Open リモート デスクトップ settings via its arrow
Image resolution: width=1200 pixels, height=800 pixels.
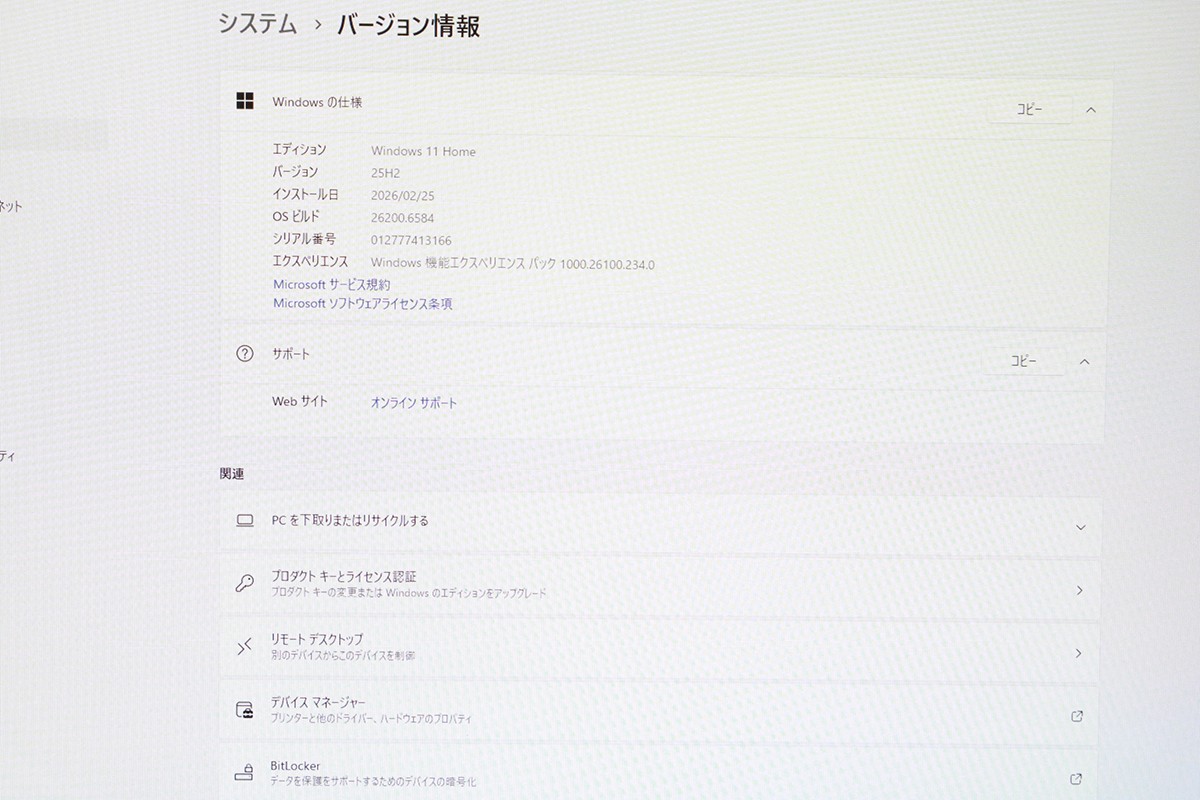coord(1078,653)
